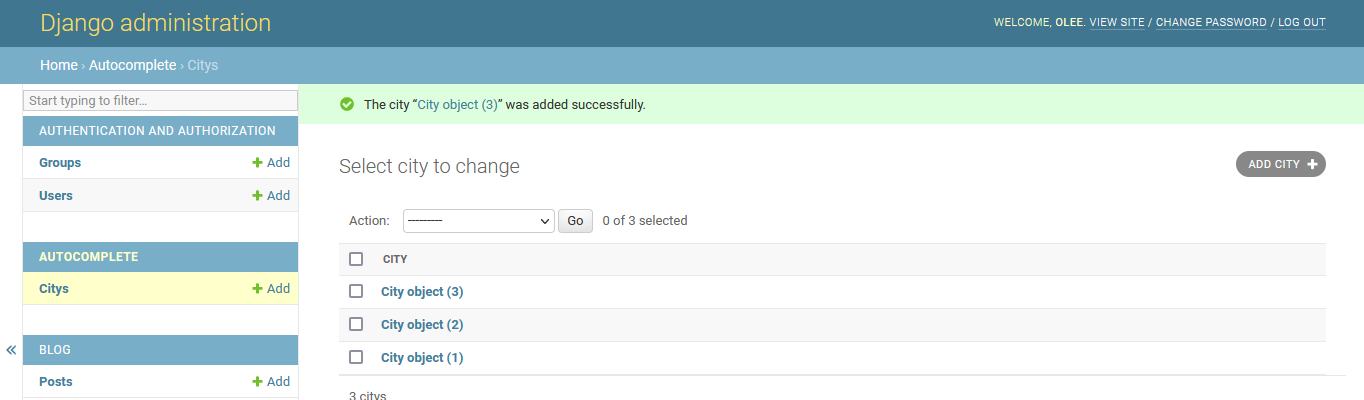Open the Groups model in the sidebar
The image size is (1364, 400).
[x=60, y=163]
